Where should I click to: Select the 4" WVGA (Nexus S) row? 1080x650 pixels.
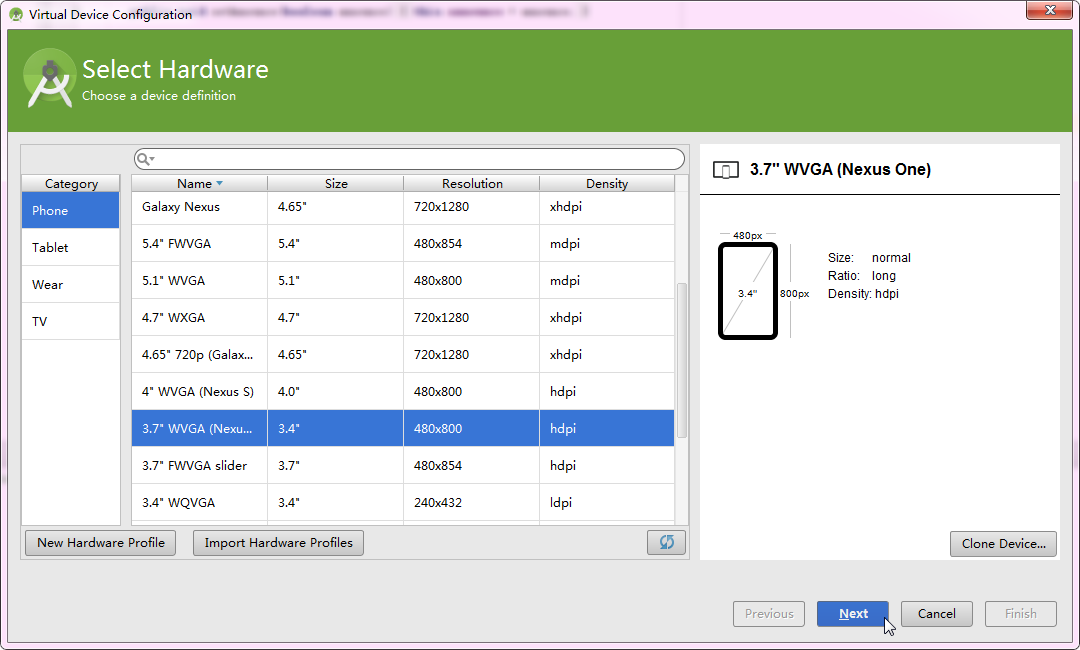[x=403, y=392]
